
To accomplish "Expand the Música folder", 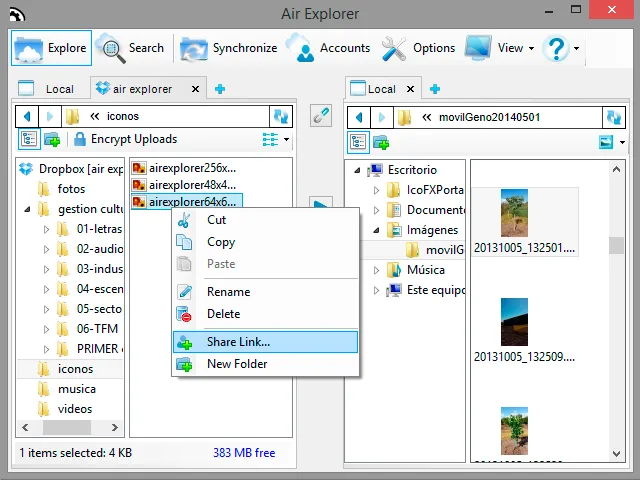I will pos(376,270).
